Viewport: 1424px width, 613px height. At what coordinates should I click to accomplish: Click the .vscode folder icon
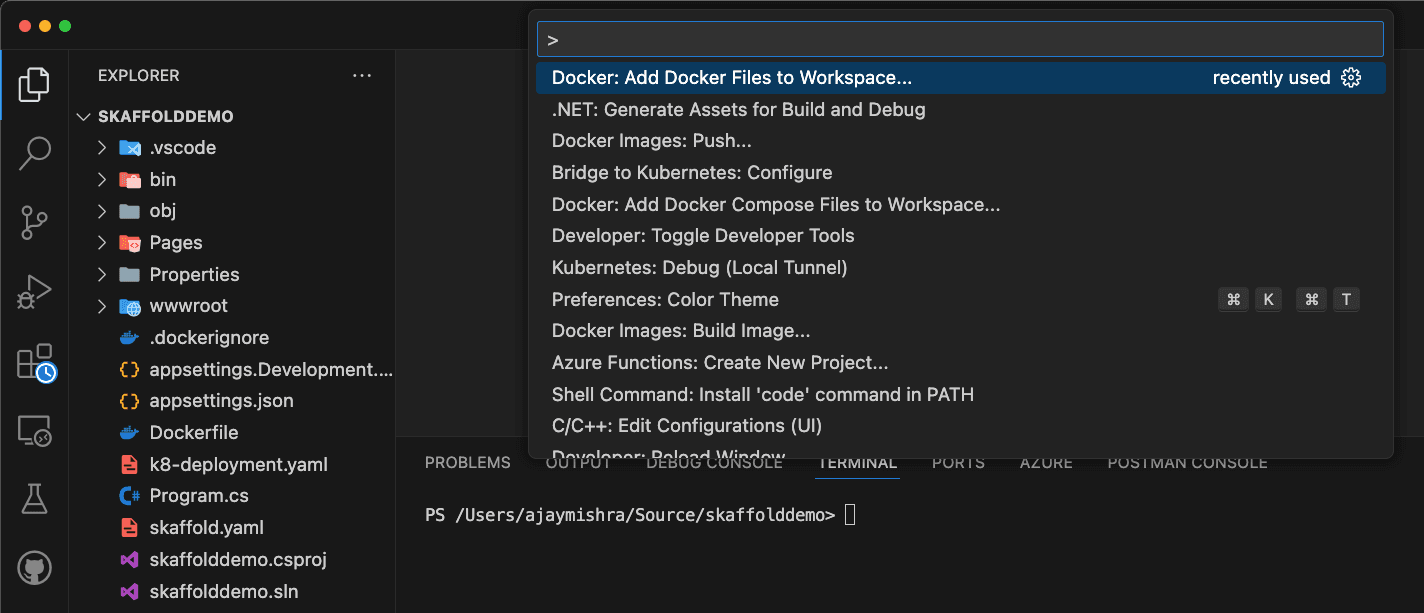(129, 148)
